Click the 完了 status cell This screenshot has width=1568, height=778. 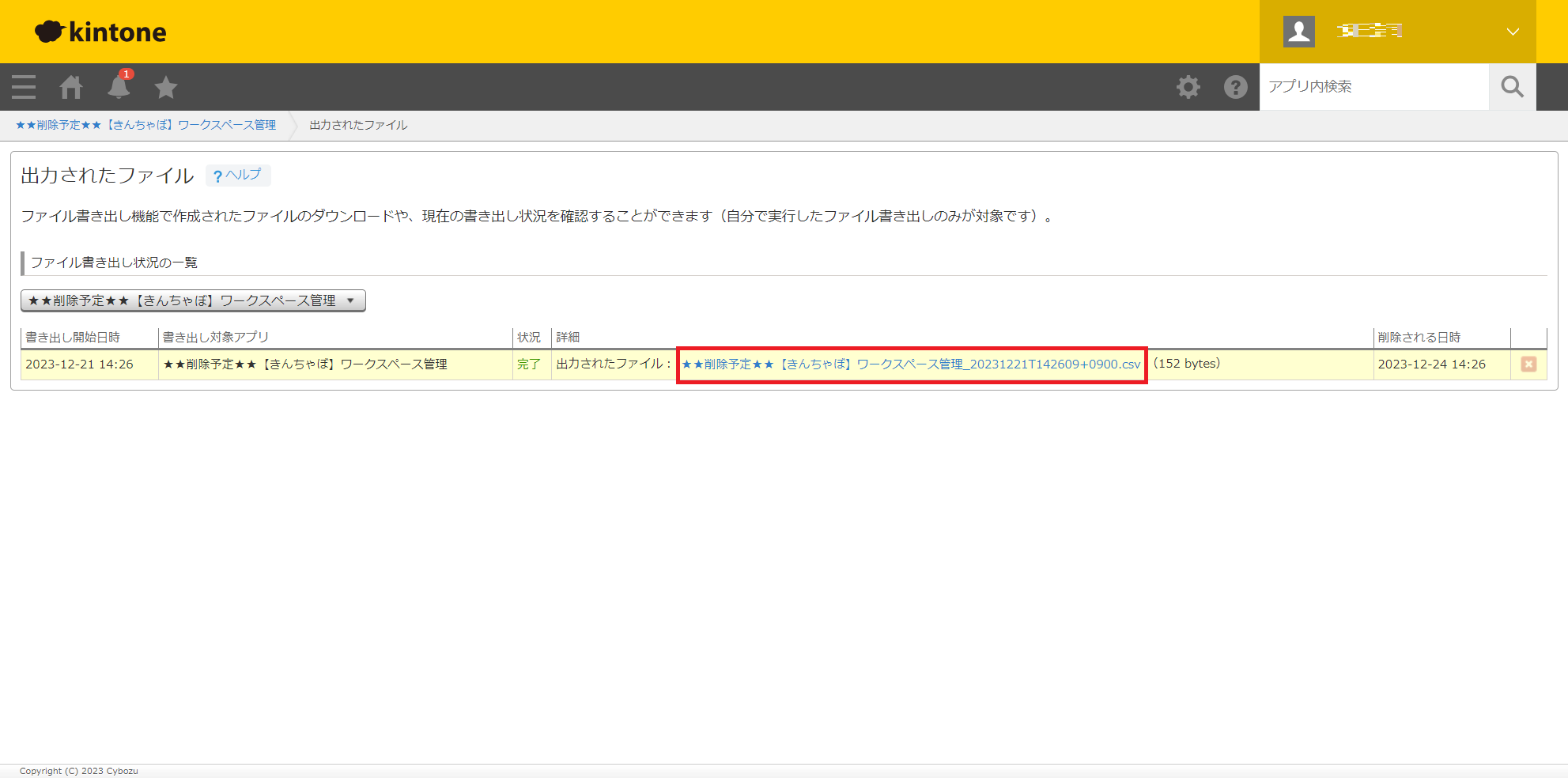529,364
